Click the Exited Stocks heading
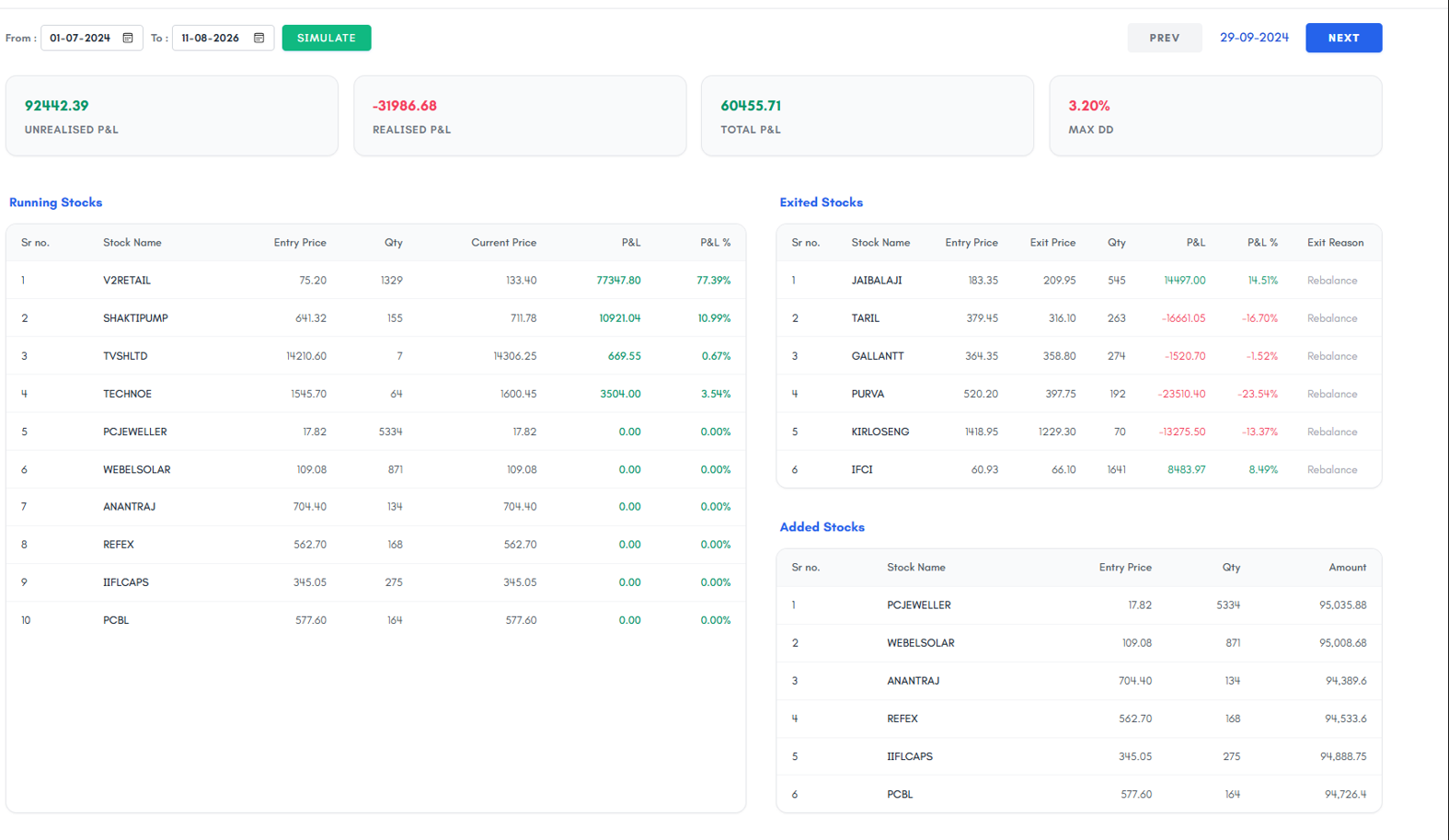Screen dimensions: 1449x840 coord(822,202)
